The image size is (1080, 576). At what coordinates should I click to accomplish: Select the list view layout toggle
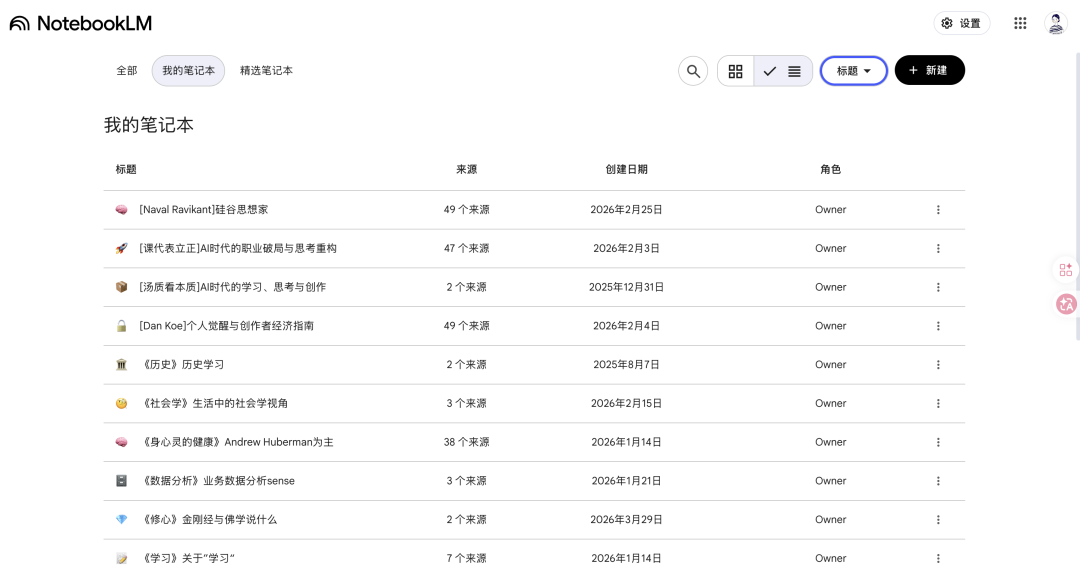point(783,71)
